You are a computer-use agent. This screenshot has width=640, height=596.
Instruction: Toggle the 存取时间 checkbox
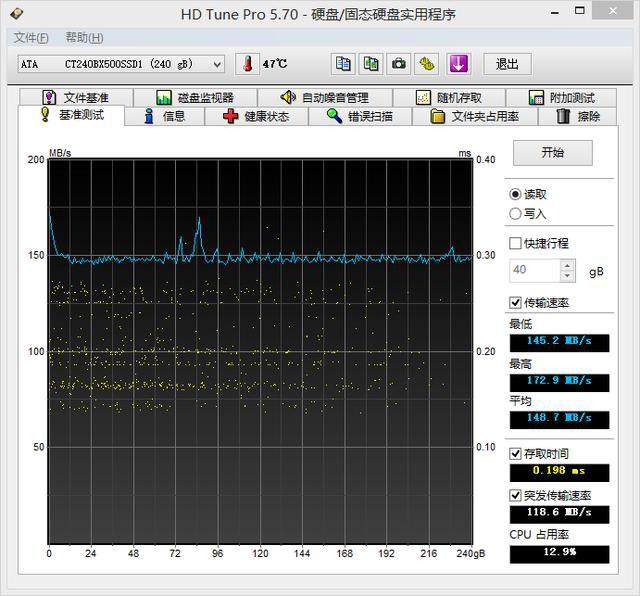pos(516,454)
